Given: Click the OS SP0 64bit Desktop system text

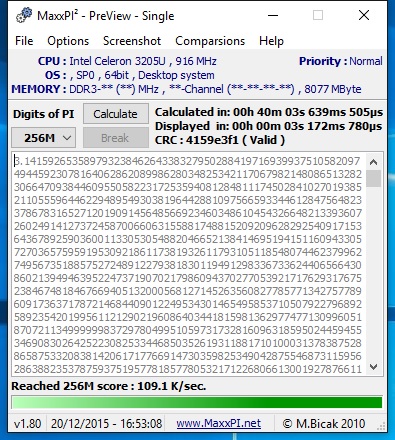Looking at the screenshot, I should click(130, 75).
